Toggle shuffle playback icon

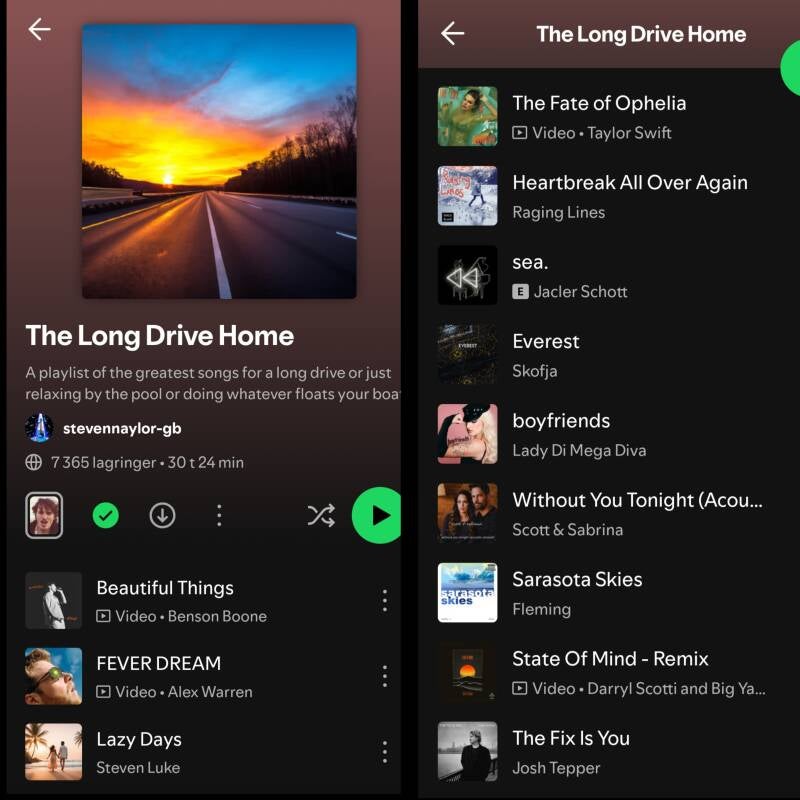[321, 515]
